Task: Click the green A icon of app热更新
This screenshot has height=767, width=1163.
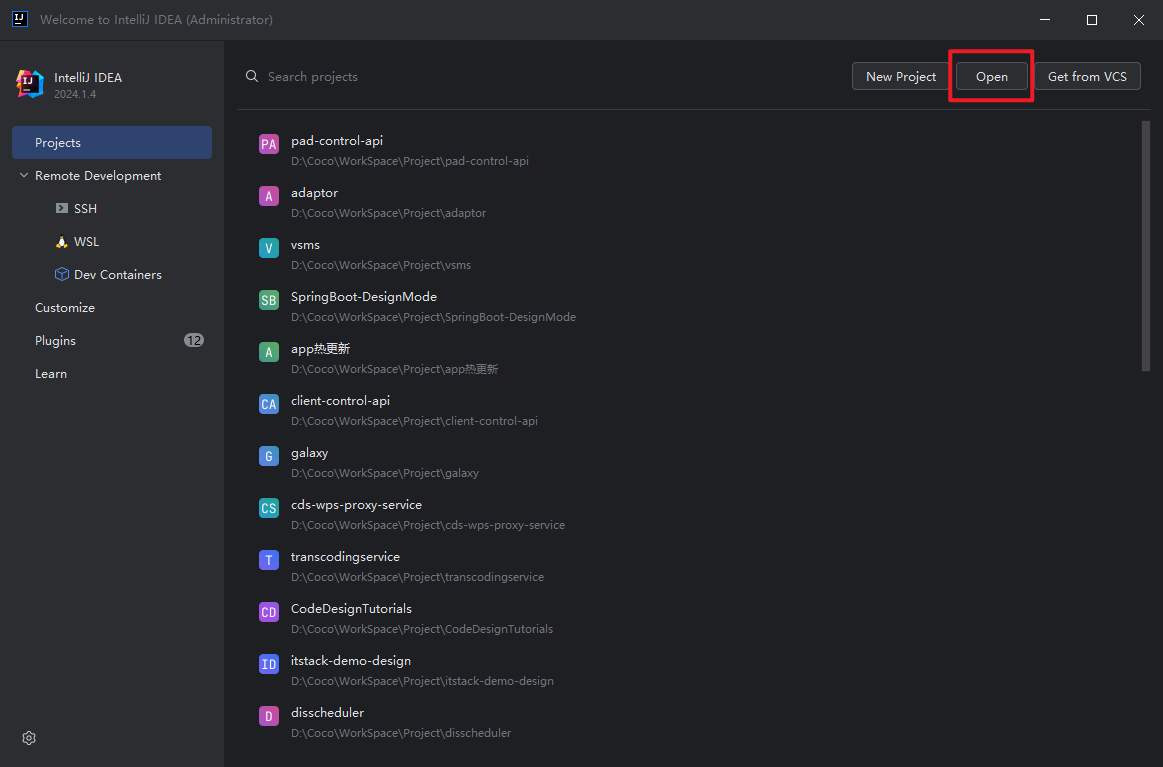Action: click(268, 352)
